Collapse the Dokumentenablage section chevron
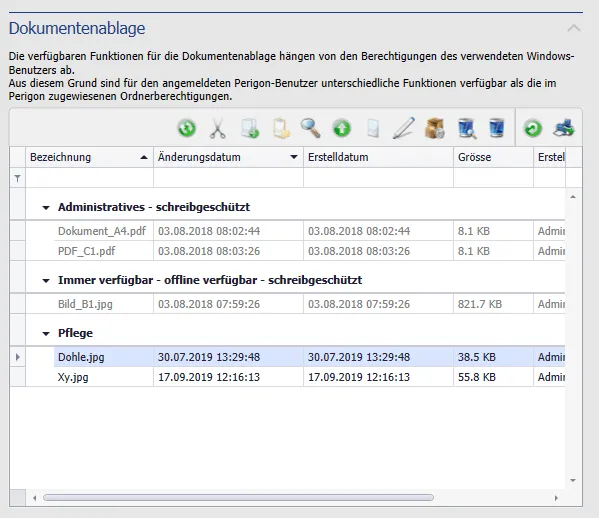This screenshot has height=518, width=599. 574,28
